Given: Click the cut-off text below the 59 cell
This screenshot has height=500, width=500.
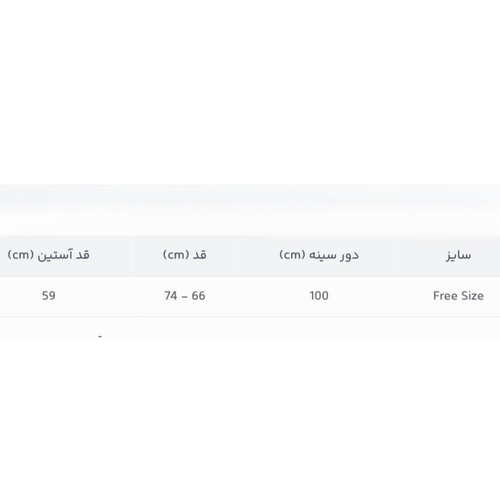Looking at the screenshot, I should [100, 337].
